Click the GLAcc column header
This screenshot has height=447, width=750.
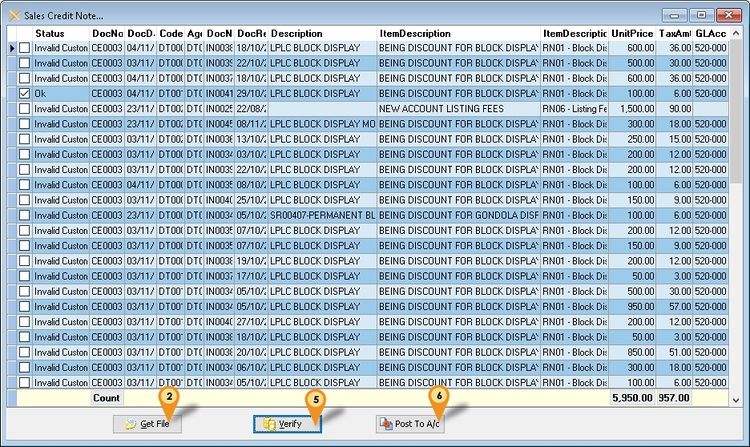point(710,33)
